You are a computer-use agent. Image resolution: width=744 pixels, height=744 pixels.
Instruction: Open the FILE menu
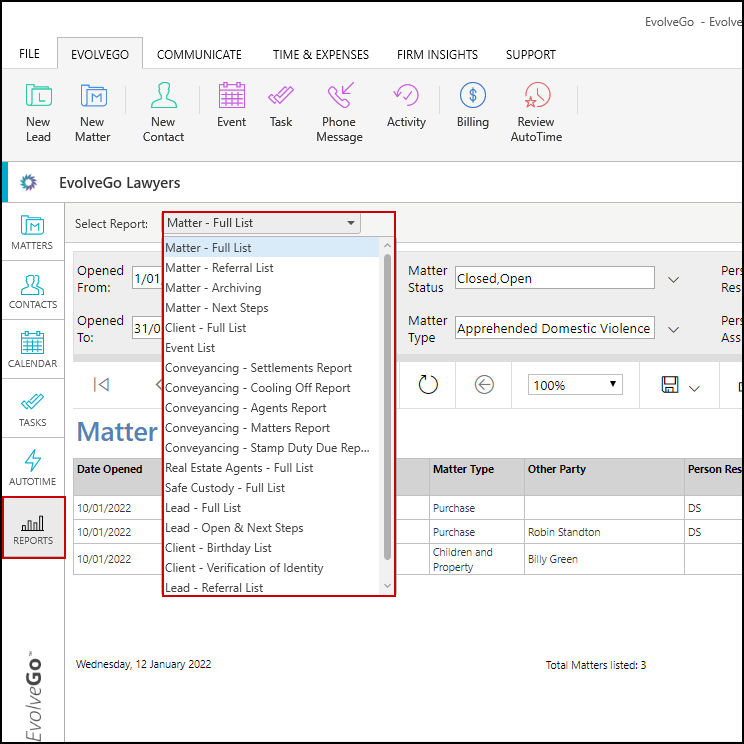click(29, 54)
